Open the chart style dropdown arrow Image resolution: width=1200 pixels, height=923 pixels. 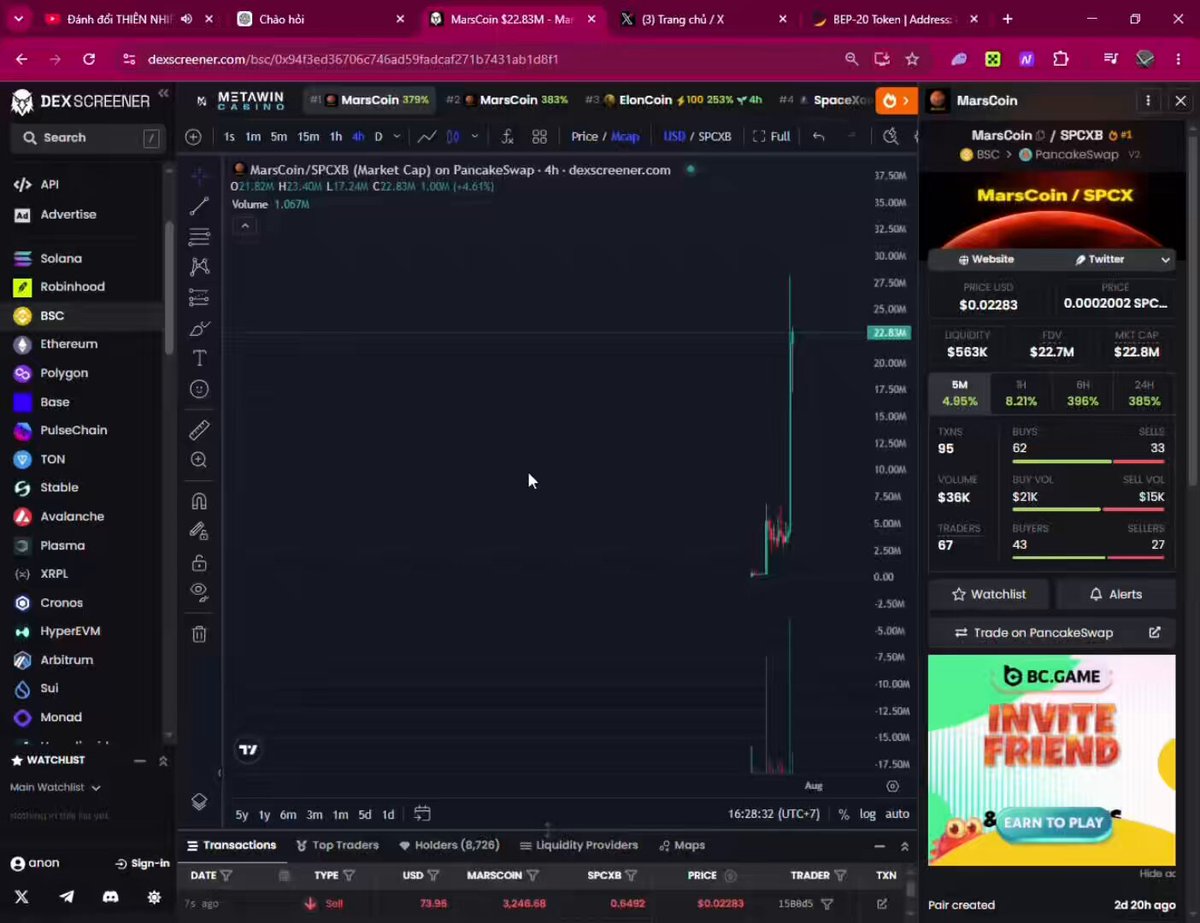coord(474,137)
